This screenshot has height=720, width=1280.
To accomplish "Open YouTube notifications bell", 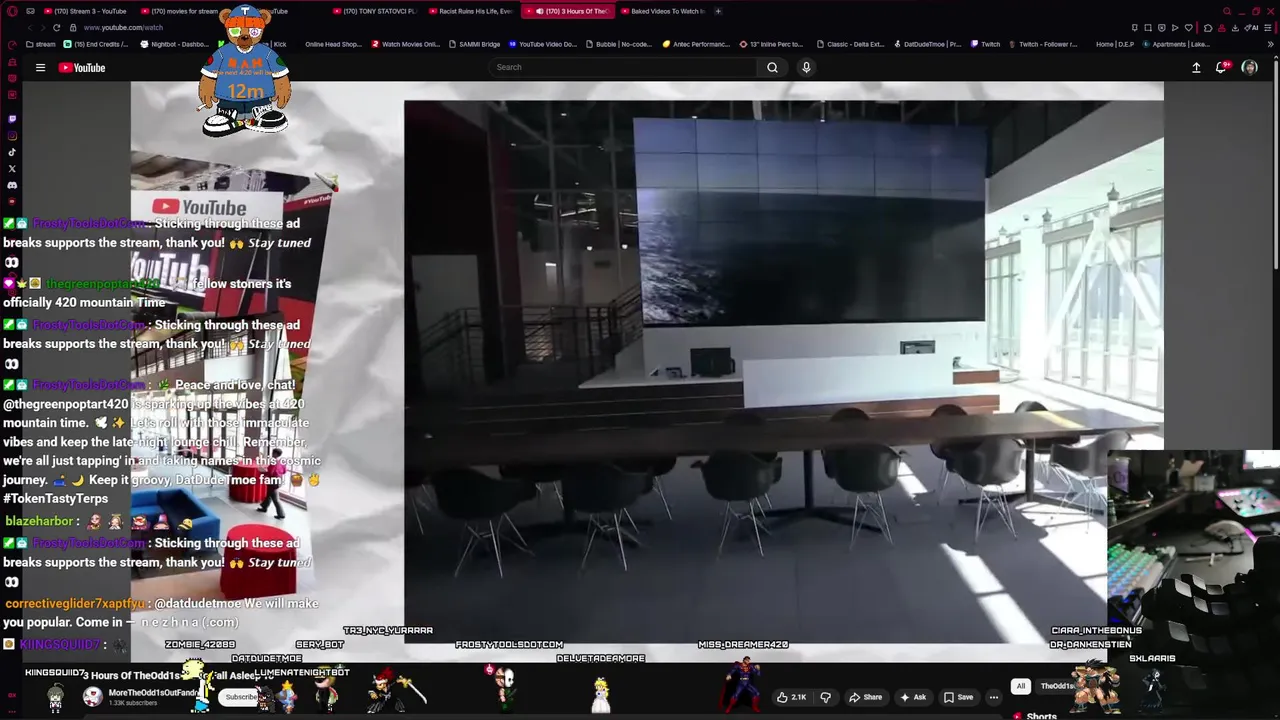I will pos(1221,68).
